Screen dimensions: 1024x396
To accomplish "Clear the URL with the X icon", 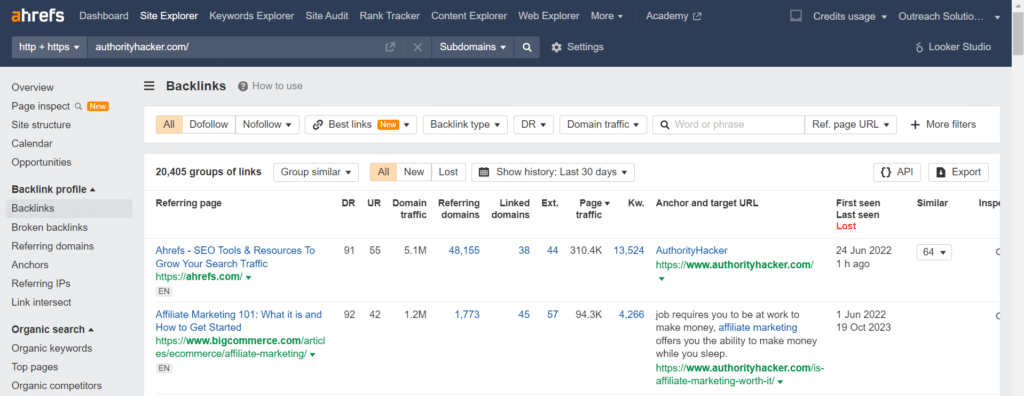I will click(418, 47).
